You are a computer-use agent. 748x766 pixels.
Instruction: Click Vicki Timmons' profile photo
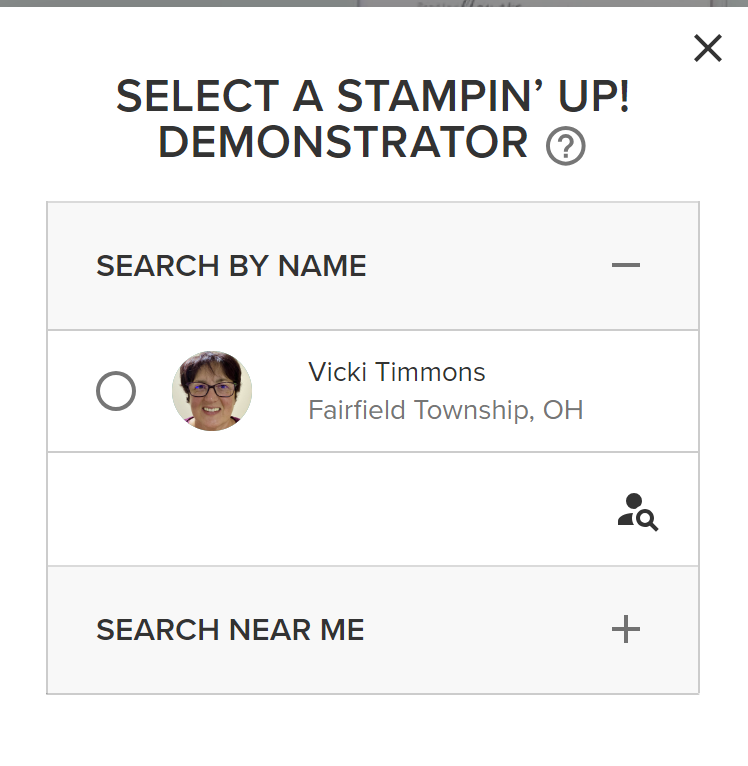coord(212,391)
